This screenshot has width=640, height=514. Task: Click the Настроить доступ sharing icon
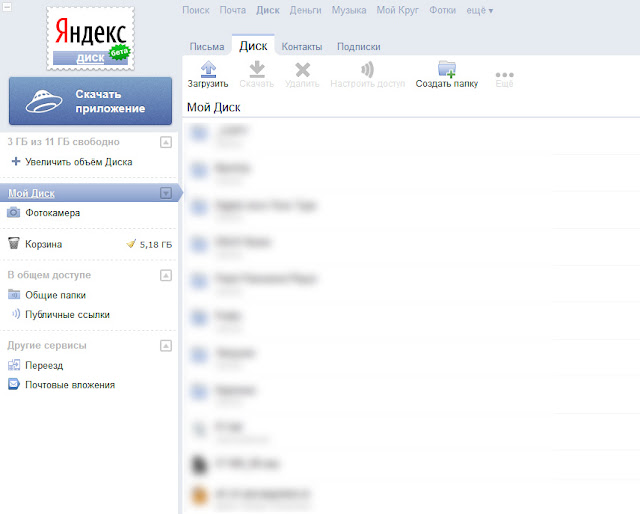click(x=367, y=69)
